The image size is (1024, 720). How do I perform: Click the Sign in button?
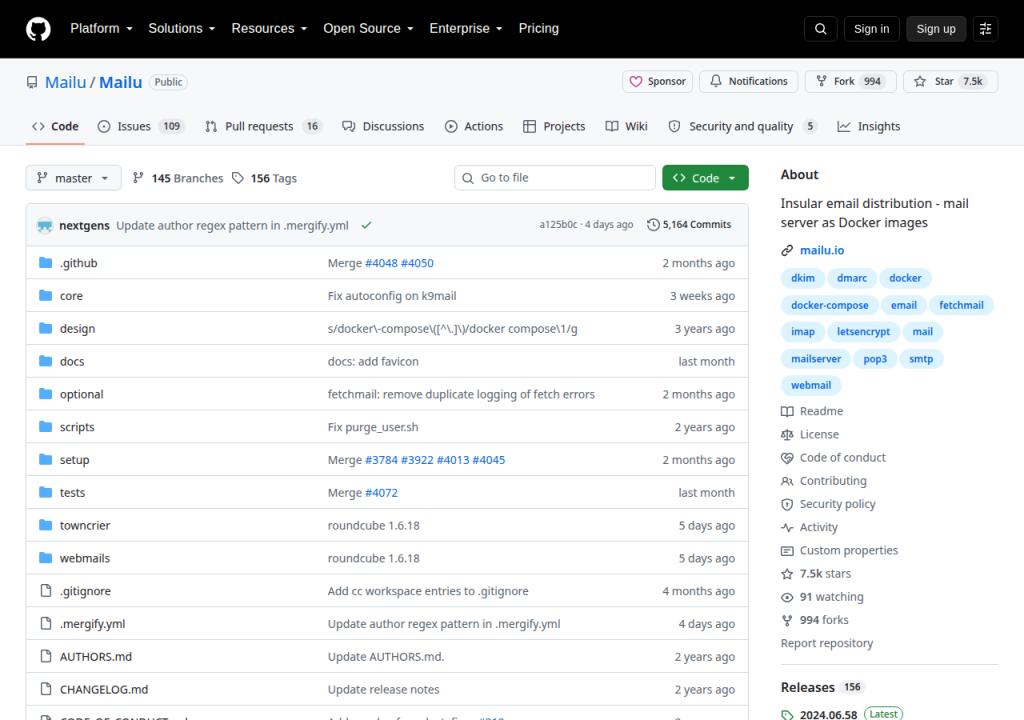point(871,29)
